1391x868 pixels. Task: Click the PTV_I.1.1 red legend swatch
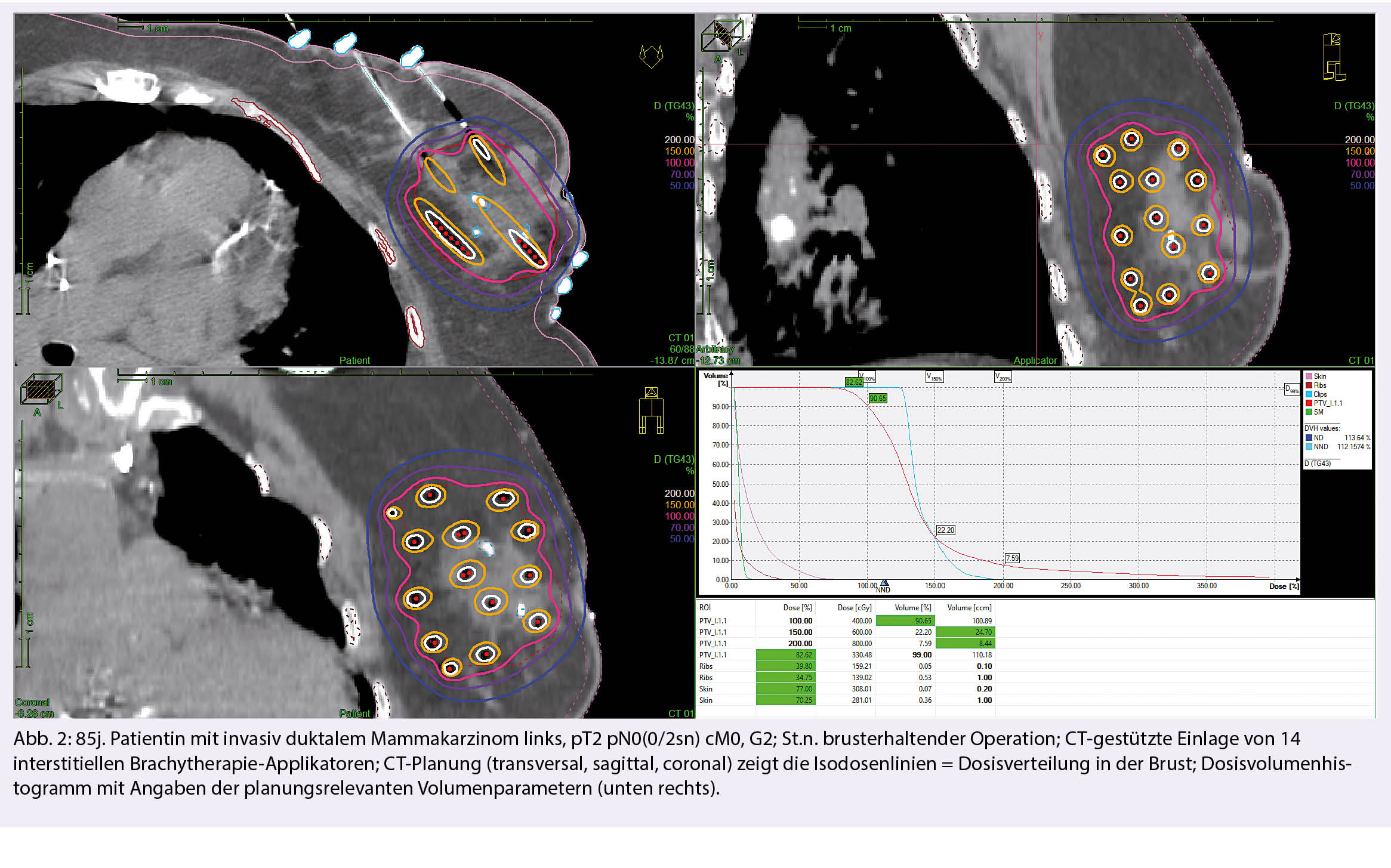1309,403
